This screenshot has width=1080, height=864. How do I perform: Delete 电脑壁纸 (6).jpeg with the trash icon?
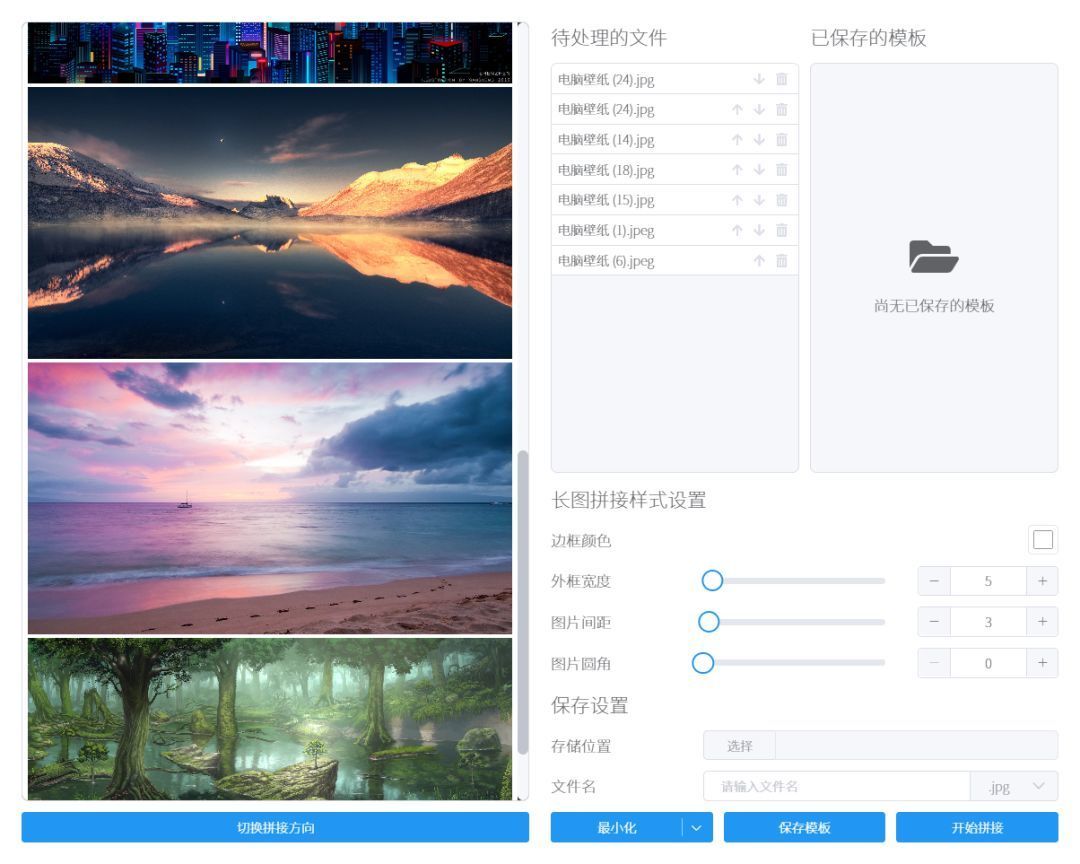tap(781, 260)
